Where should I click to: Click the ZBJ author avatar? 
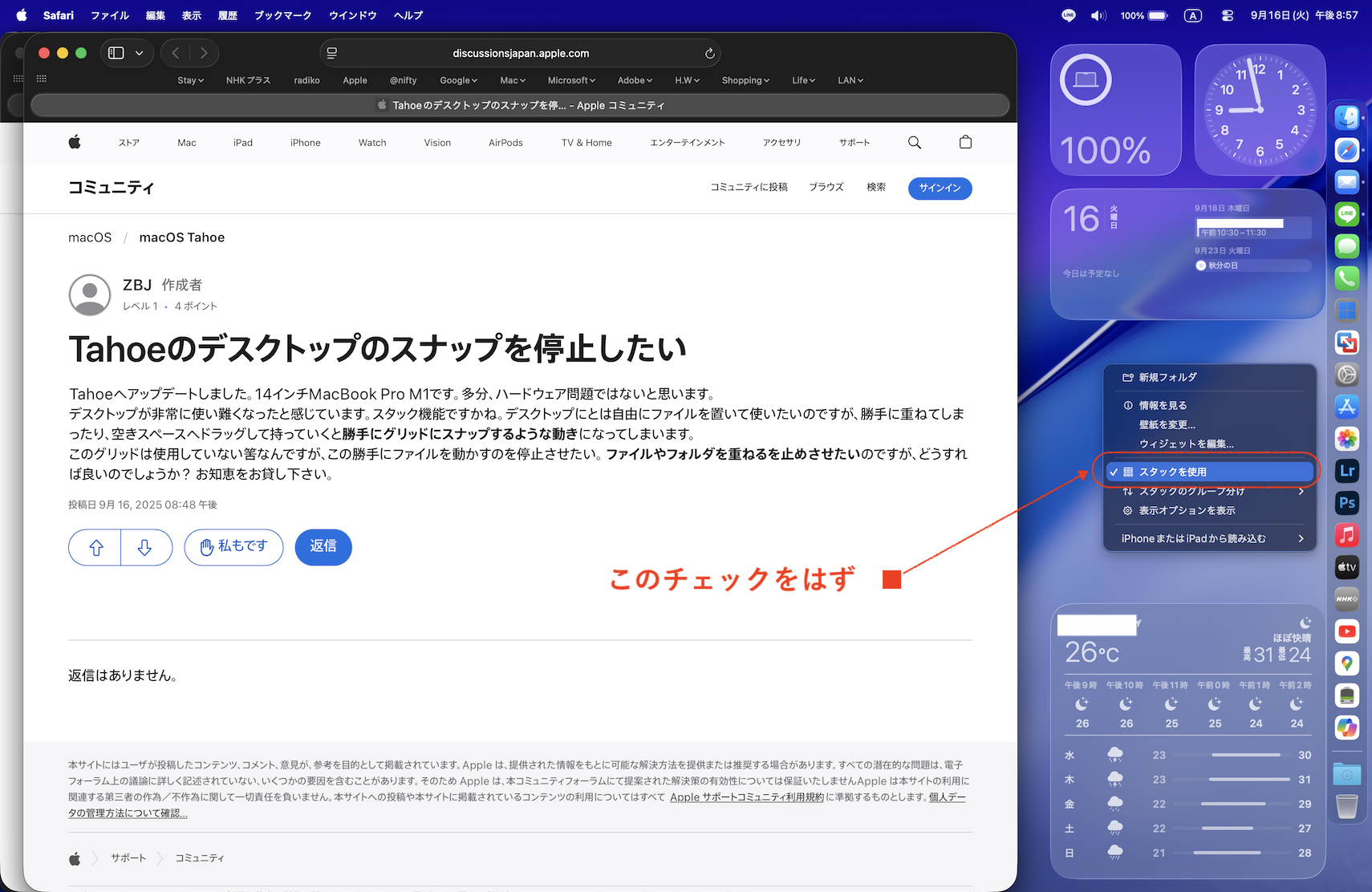tap(90, 294)
